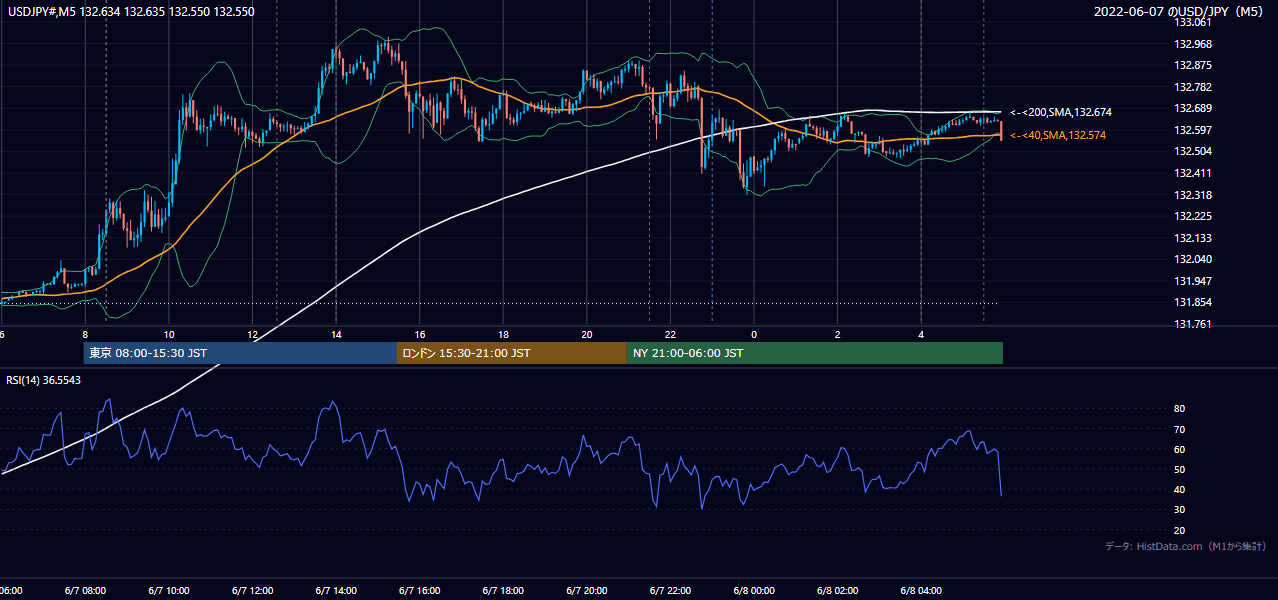
Task: Click price axis label 131.947
Action: 1192,281
